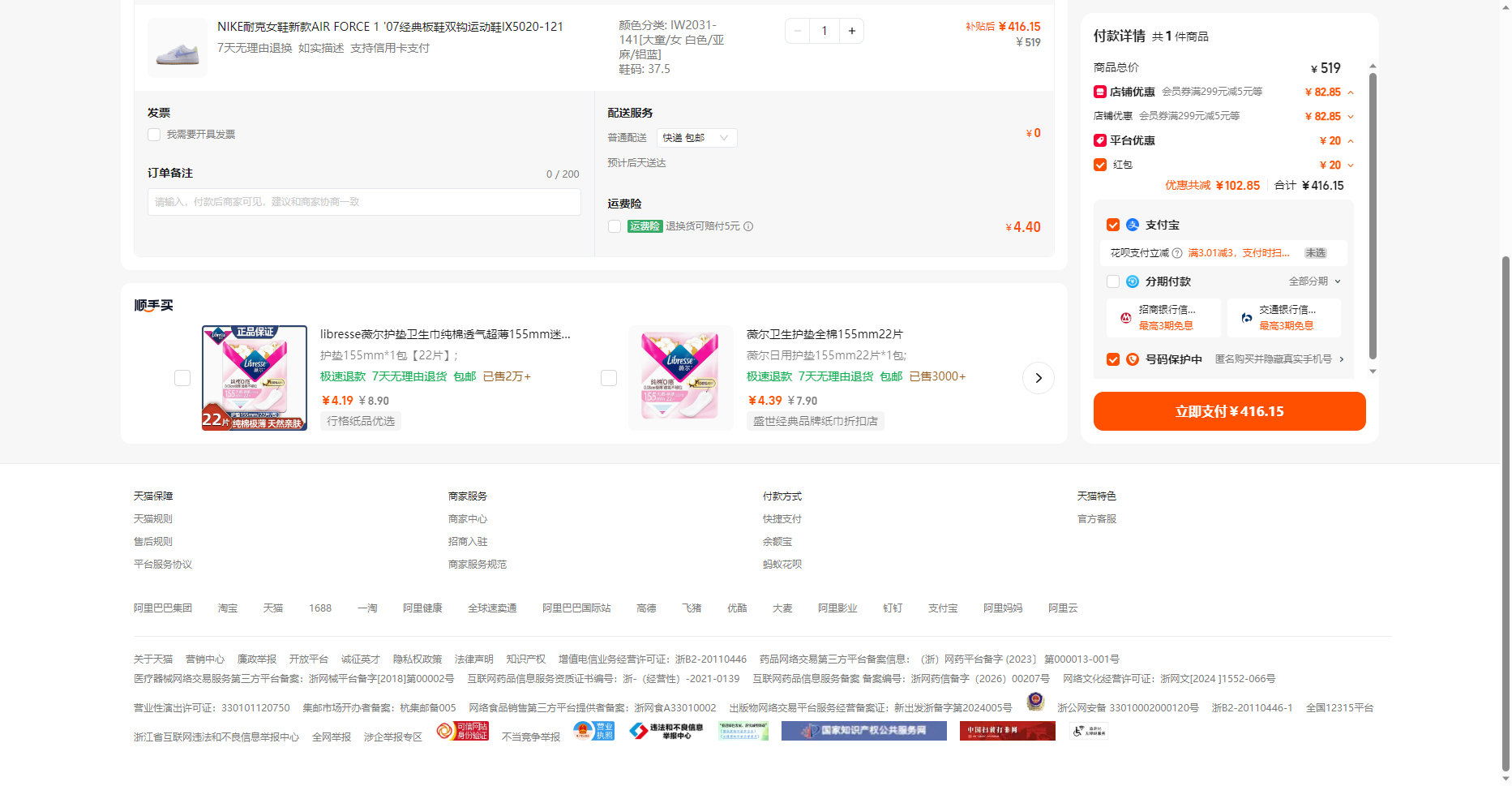The height and width of the screenshot is (786, 1512).
Task: Click the 营业执照 license badge icon
Action: (594, 731)
